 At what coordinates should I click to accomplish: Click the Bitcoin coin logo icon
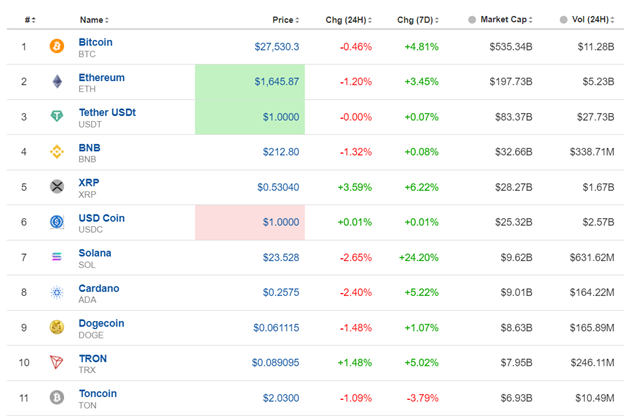pos(56,46)
